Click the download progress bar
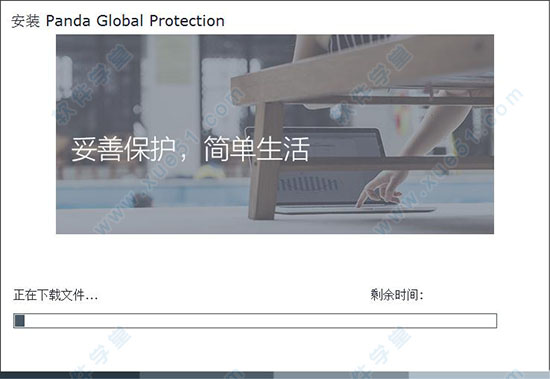Viewport: 550px width, 379px height. coord(255,321)
